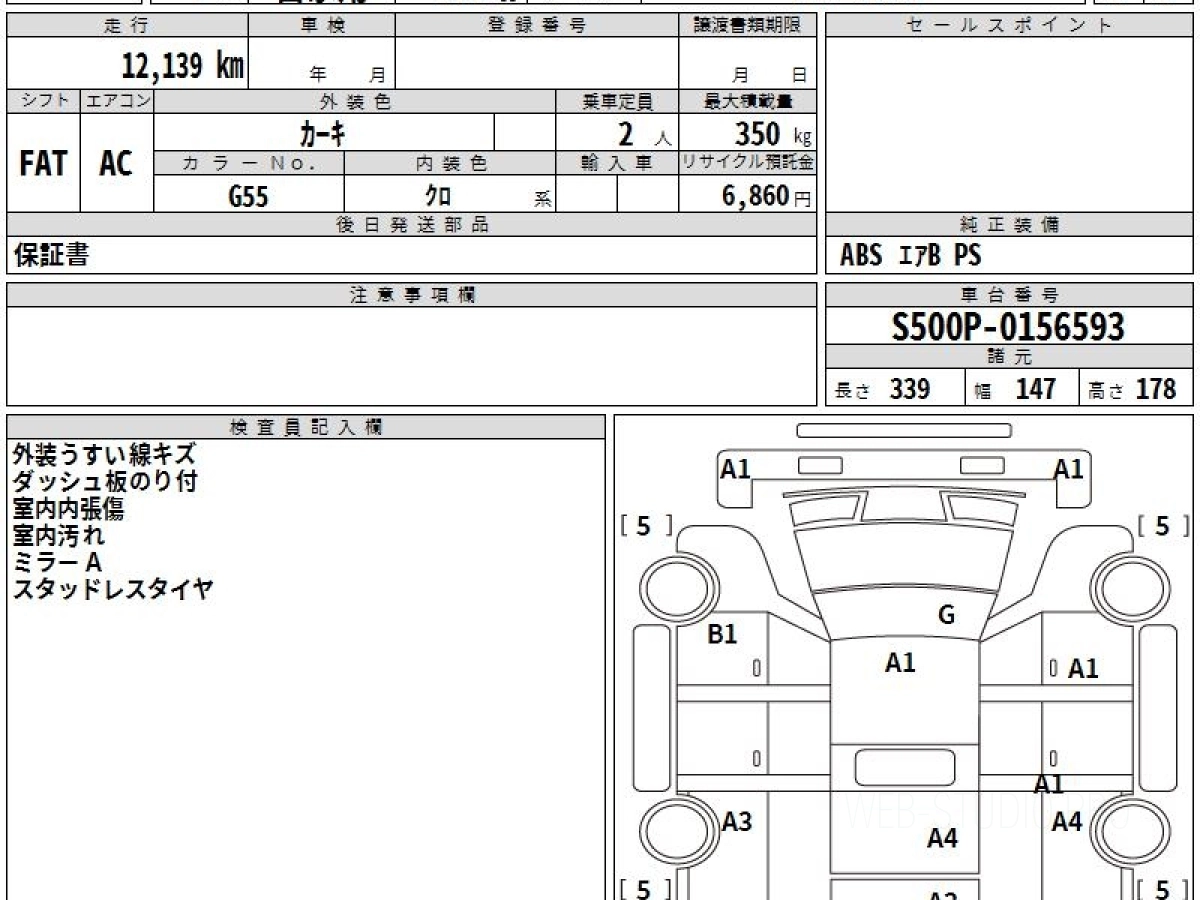
Task: Click the 注意事項欄 header bar
Action: coord(412,295)
